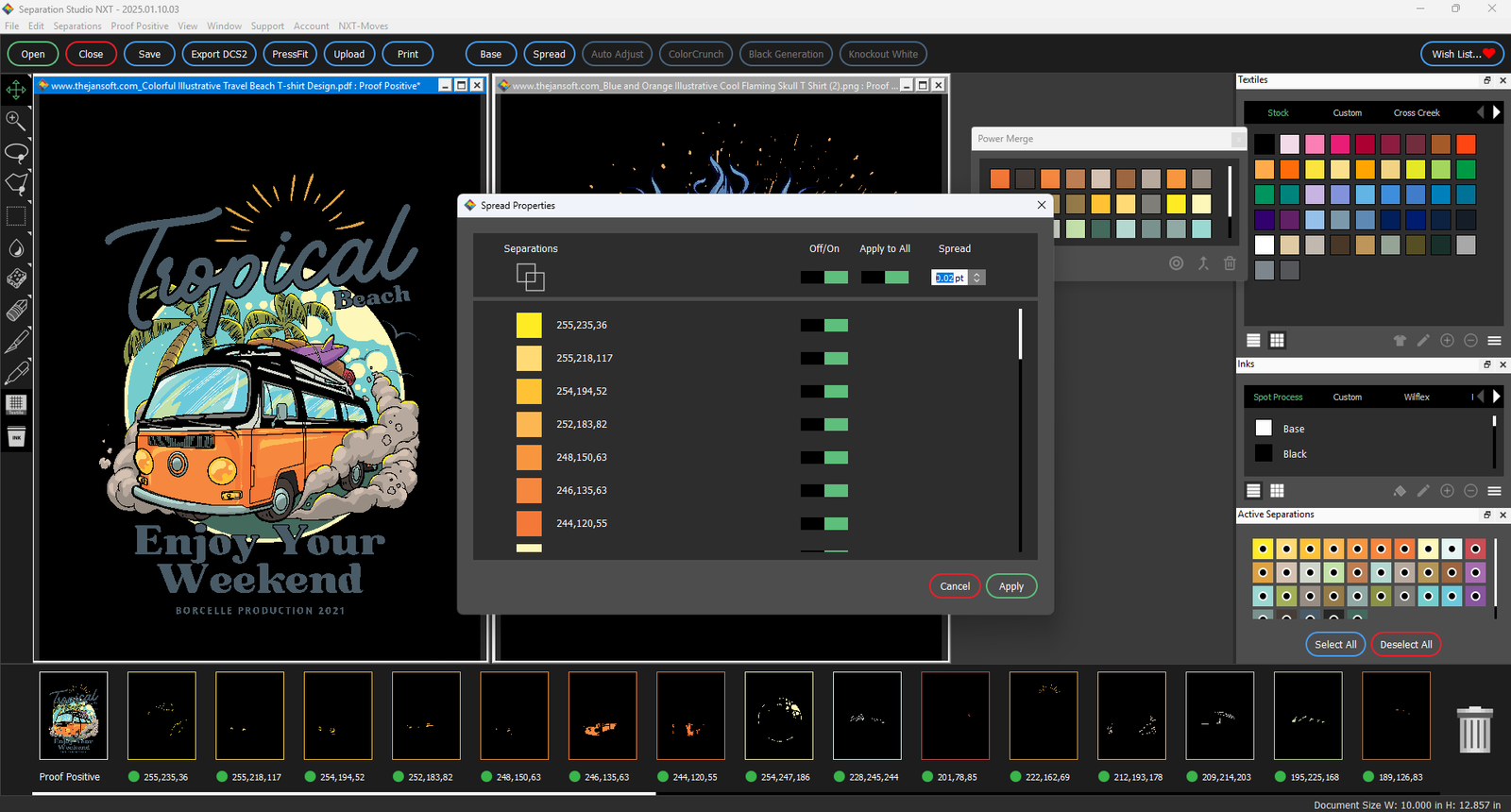The height and width of the screenshot is (812, 1511).
Task: Click the trash icon in Power Merge panel
Action: (1230, 263)
